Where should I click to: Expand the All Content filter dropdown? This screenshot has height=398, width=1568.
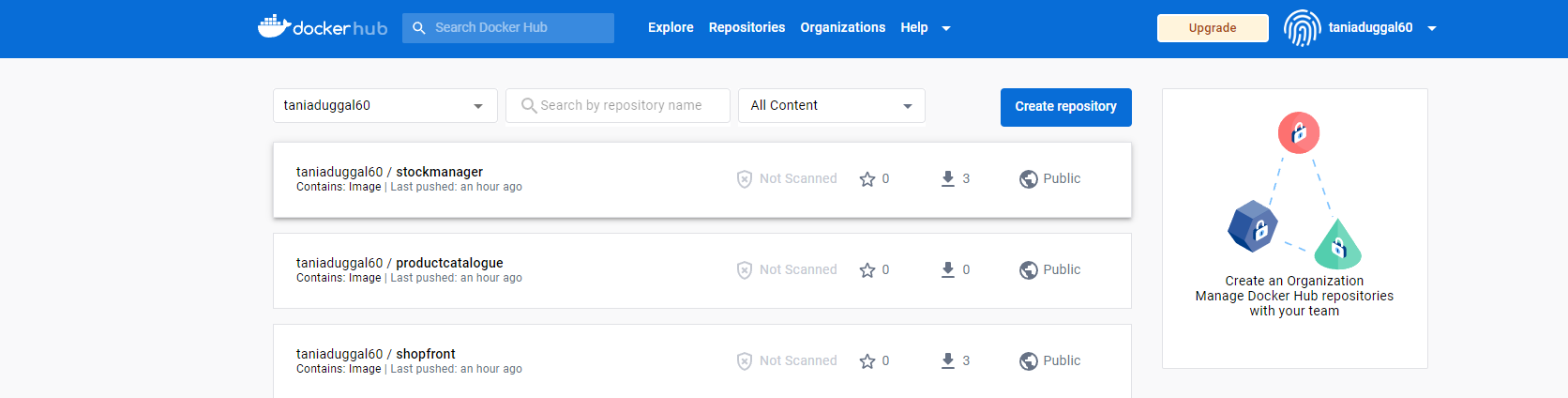pos(832,106)
